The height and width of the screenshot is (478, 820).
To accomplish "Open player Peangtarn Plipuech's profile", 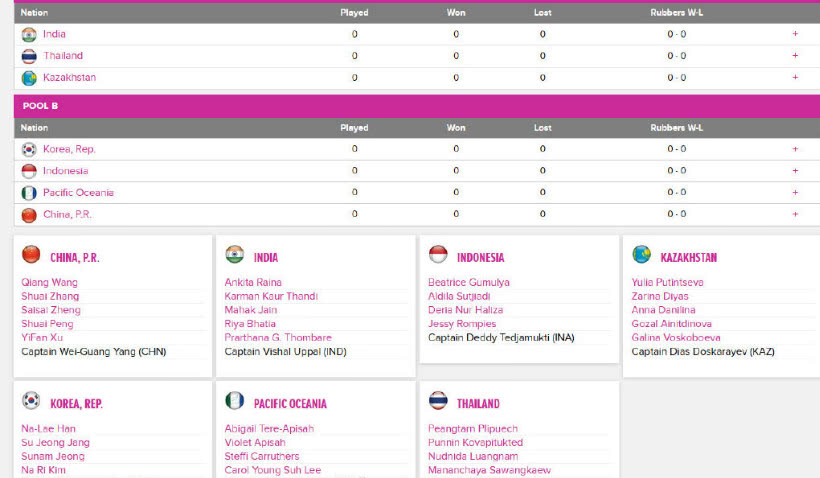I will [473, 429].
